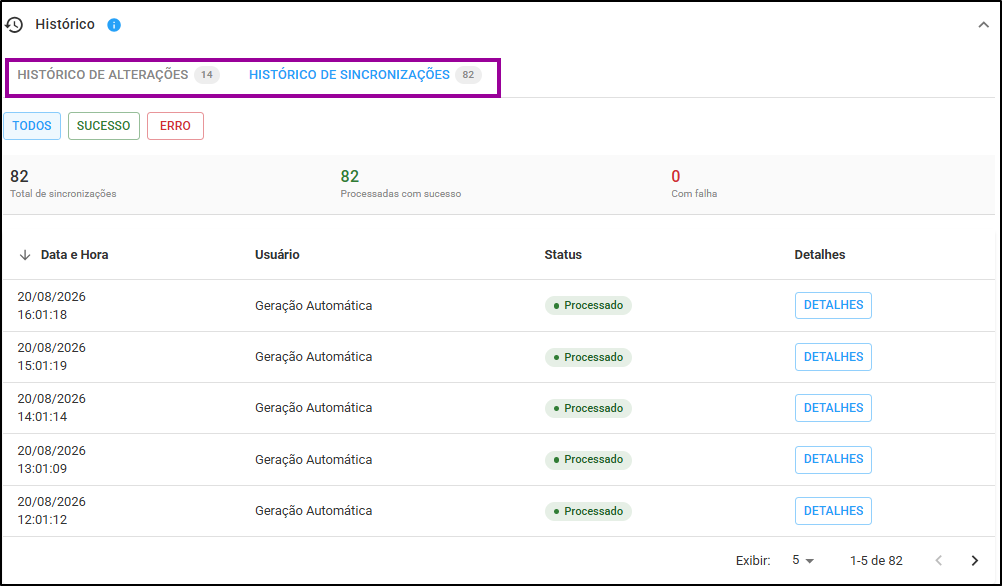The width and height of the screenshot is (1002, 586).
Task: Switch to Histórico de Alterações tab
Action: tap(118, 75)
